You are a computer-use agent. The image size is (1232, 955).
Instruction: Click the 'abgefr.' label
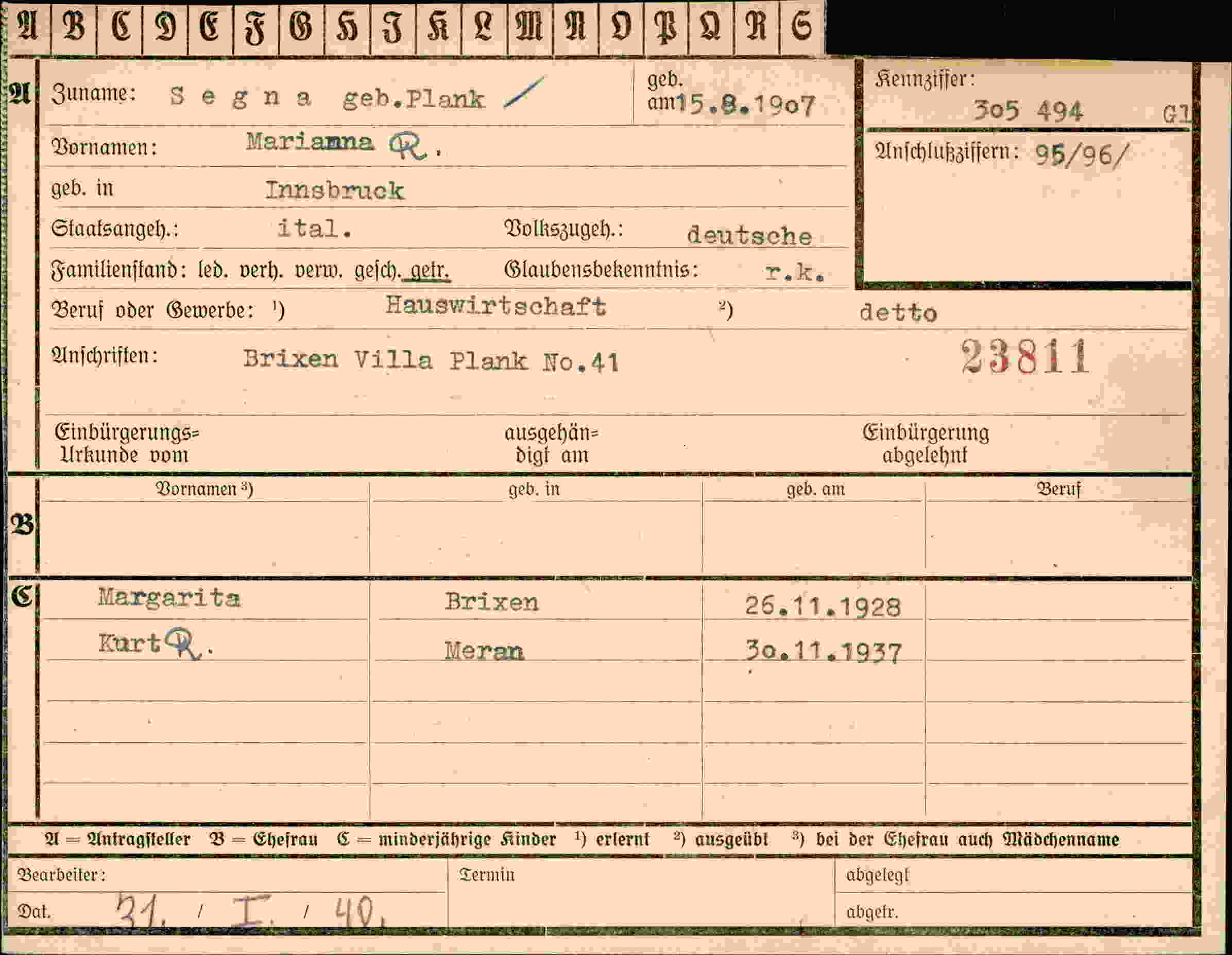(871, 912)
